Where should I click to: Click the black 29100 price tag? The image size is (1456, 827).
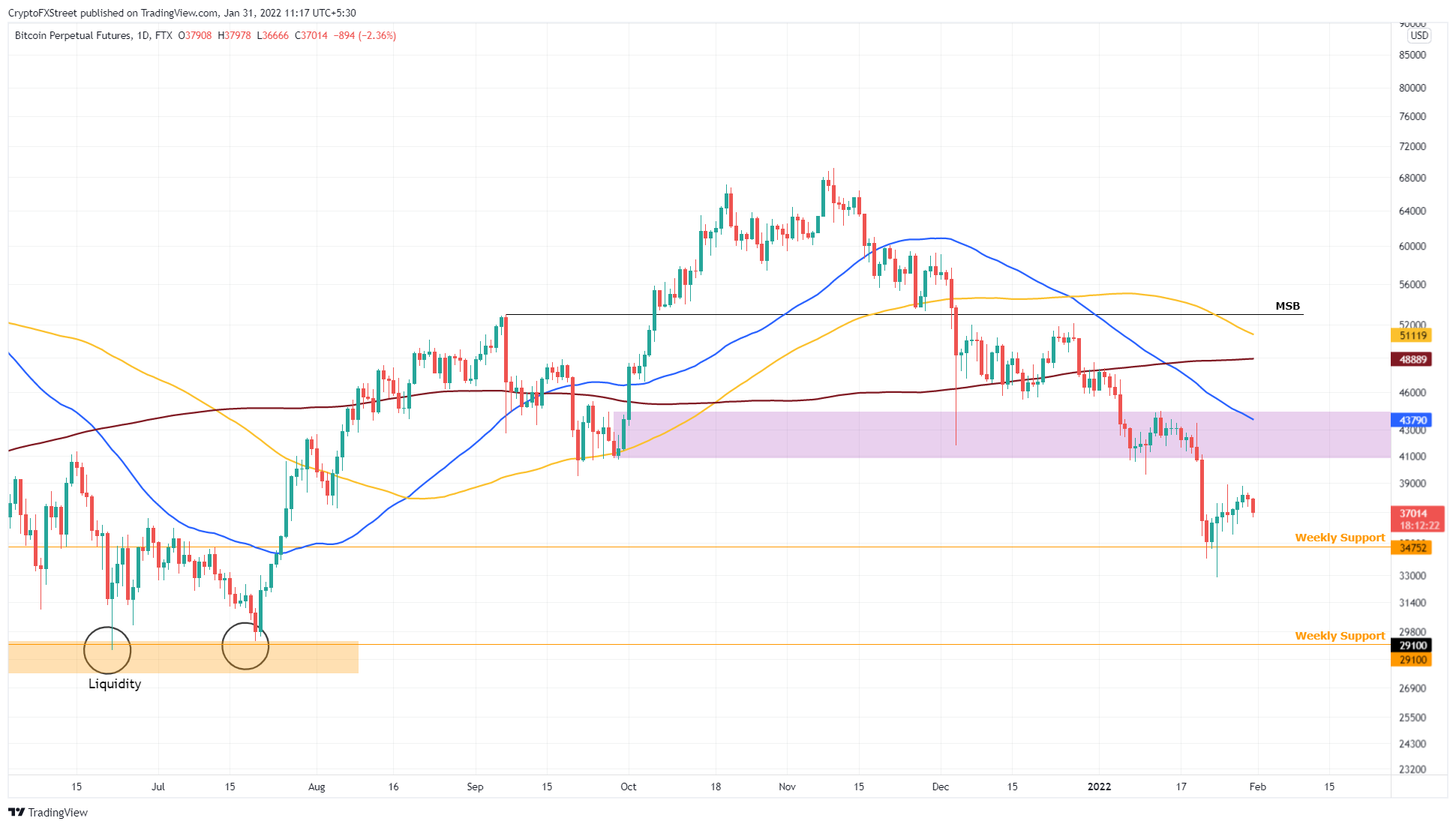[1412, 646]
